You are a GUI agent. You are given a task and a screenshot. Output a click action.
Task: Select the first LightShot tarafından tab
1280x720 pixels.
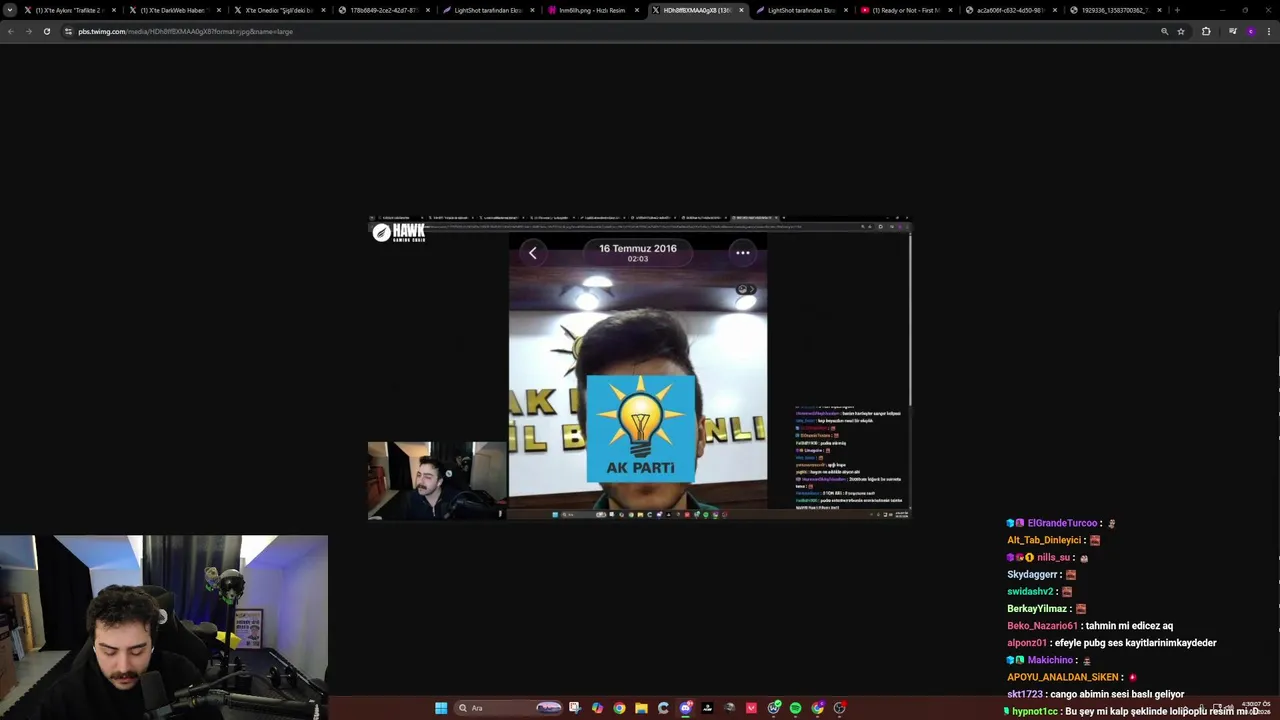[488, 10]
